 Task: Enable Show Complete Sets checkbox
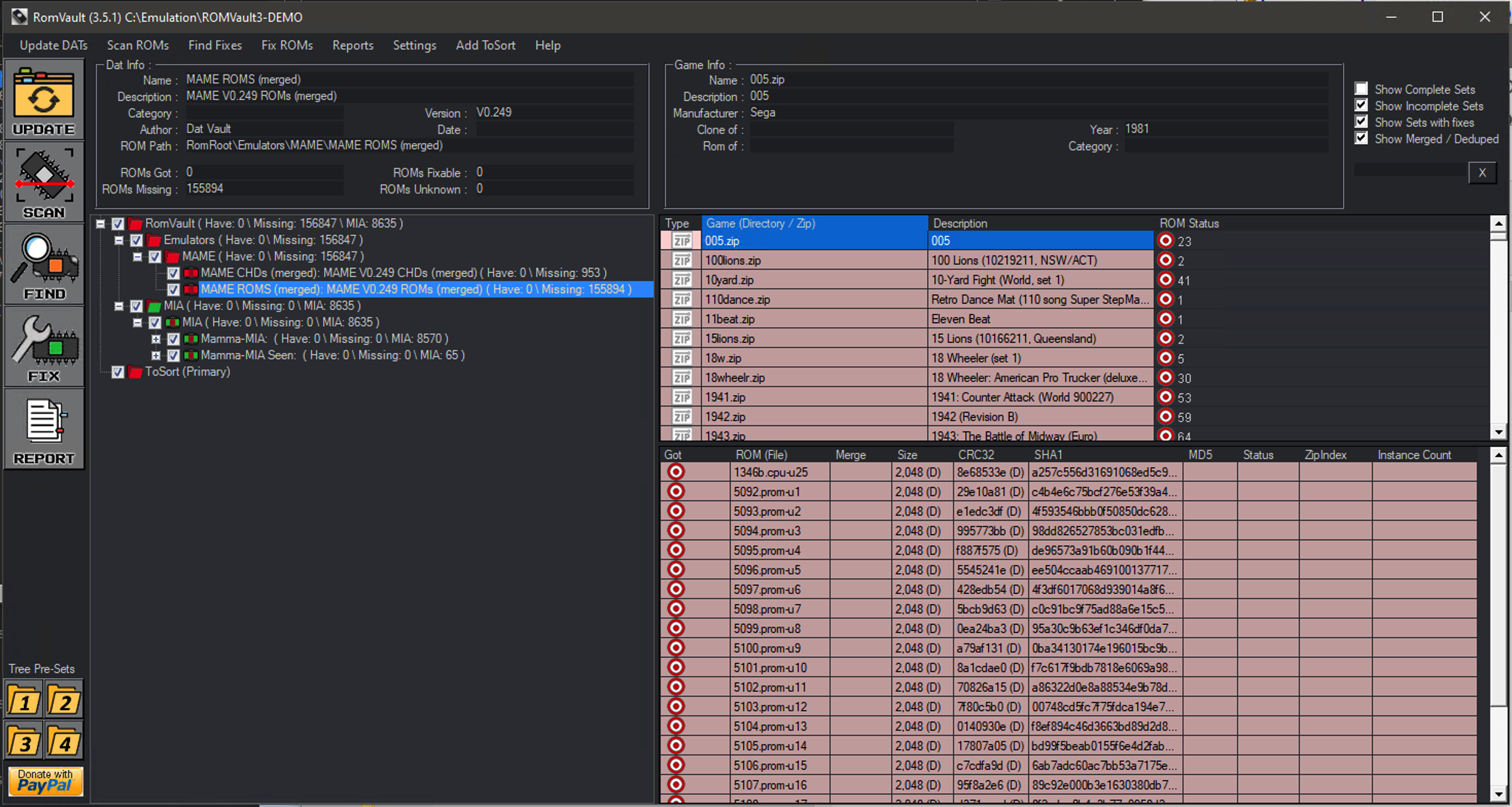[1361, 89]
